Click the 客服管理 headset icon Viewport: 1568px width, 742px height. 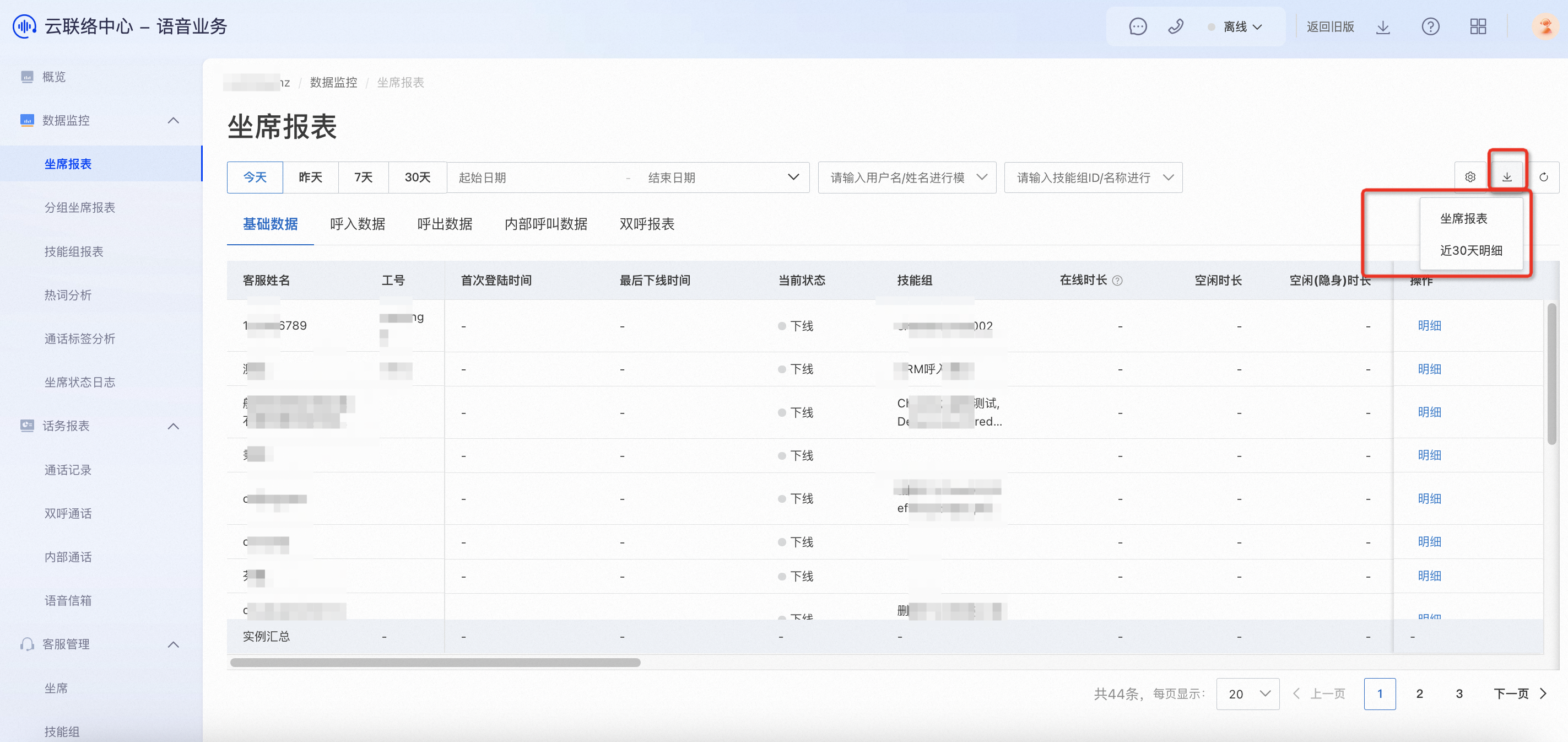pos(27,644)
